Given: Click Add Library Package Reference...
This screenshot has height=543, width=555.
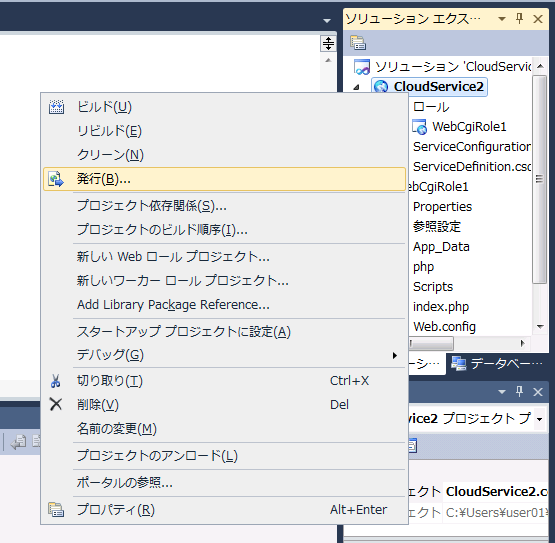Looking at the screenshot, I should (x=224, y=305).
